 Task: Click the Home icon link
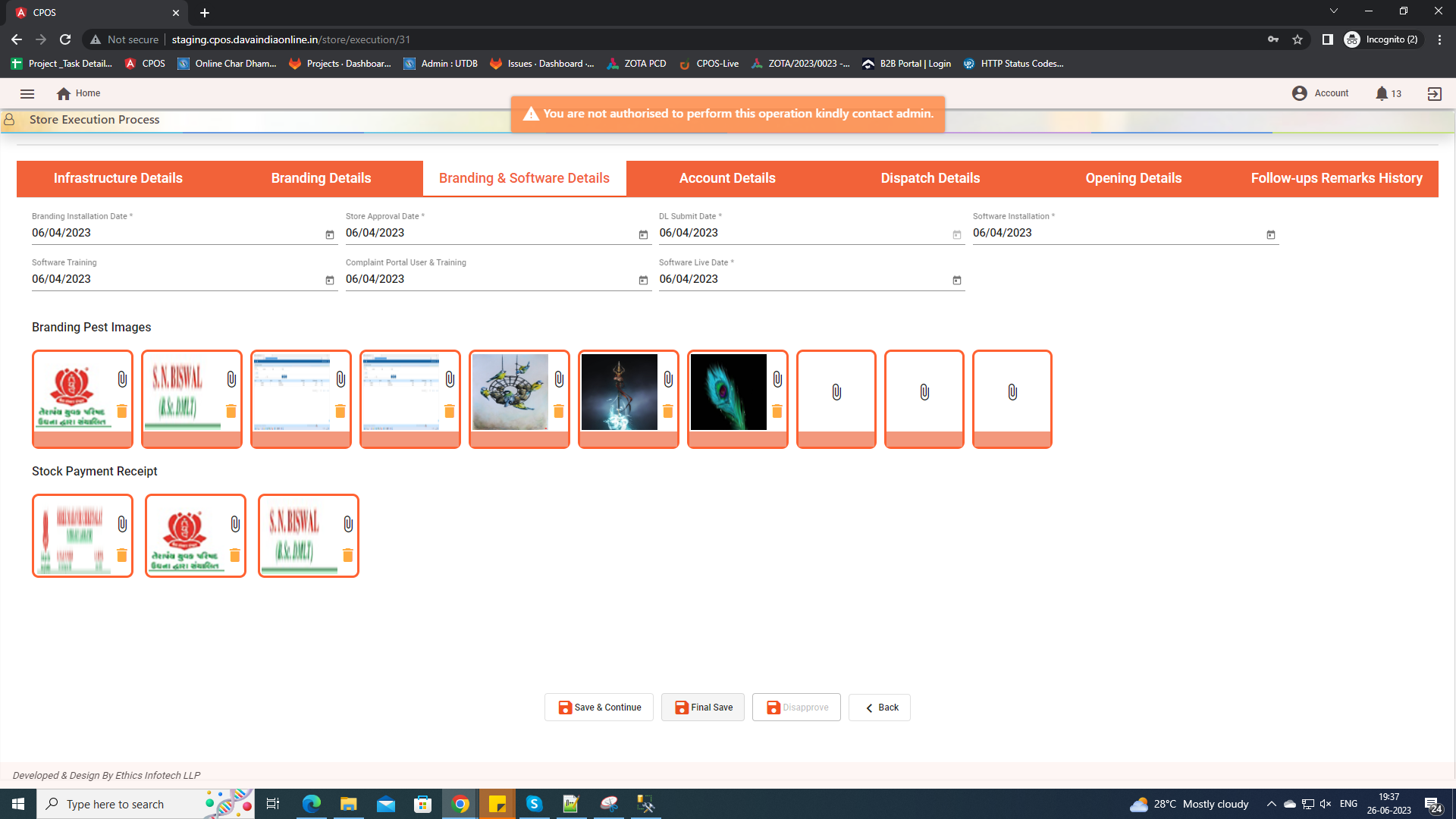(x=64, y=93)
